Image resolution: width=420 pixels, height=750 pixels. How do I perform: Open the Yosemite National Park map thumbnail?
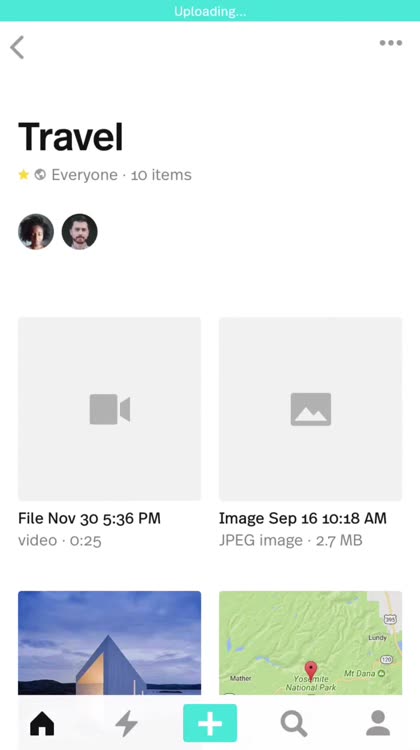310,643
